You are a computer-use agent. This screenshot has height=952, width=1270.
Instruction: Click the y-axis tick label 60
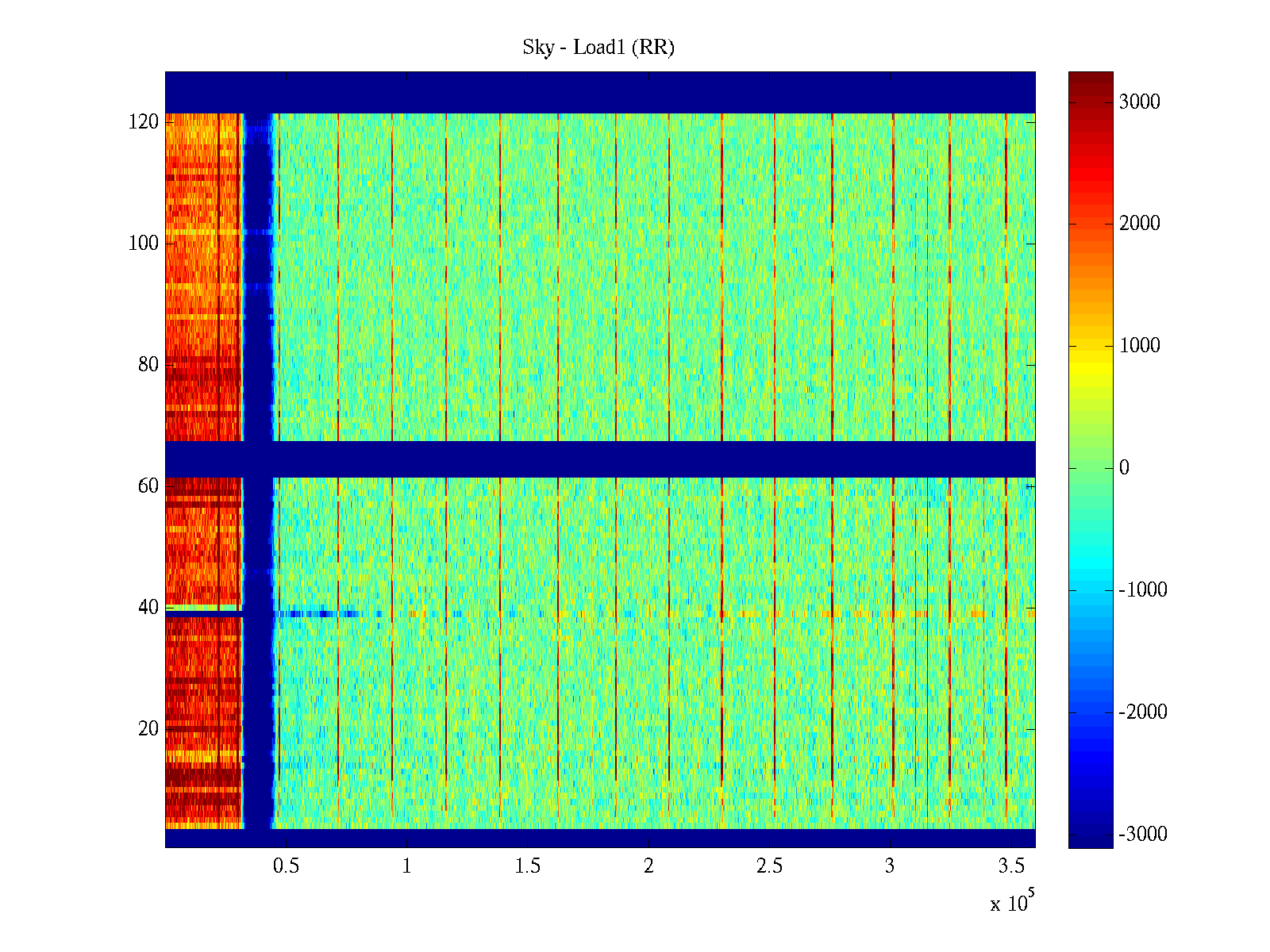point(148,486)
